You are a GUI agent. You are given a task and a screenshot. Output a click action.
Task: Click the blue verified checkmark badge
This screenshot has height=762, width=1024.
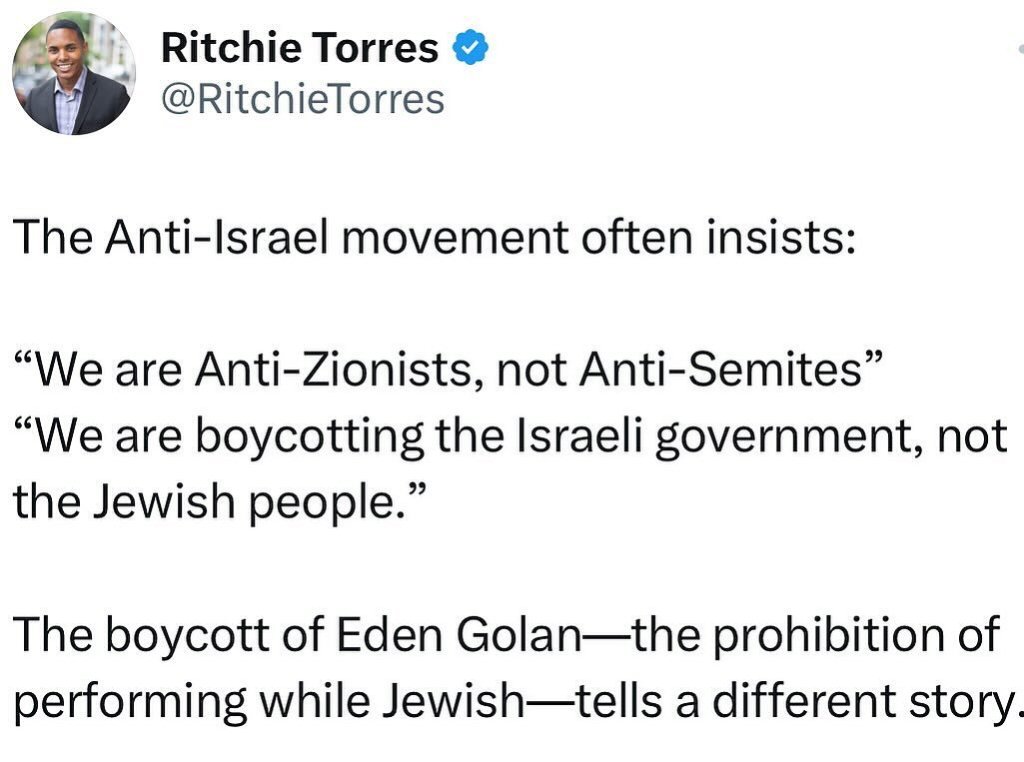[470, 48]
